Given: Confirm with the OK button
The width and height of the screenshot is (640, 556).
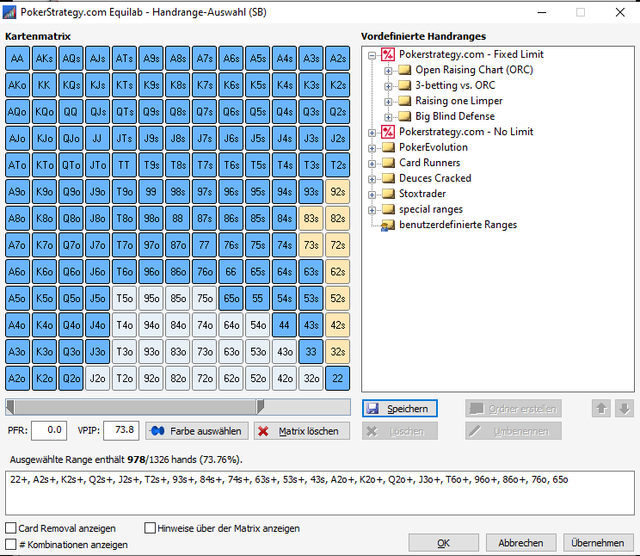Looking at the screenshot, I should pyautogui.click(x=444, y=543).
